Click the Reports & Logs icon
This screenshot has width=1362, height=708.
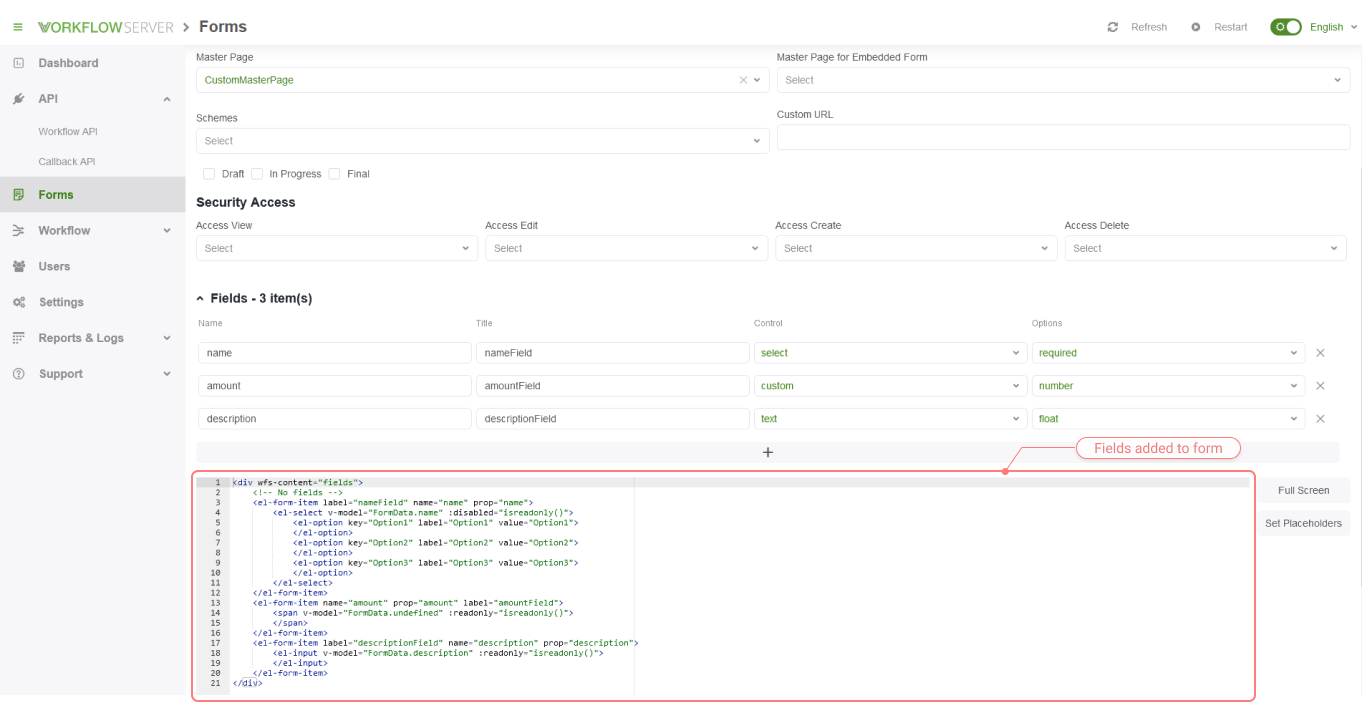[18, 338]
